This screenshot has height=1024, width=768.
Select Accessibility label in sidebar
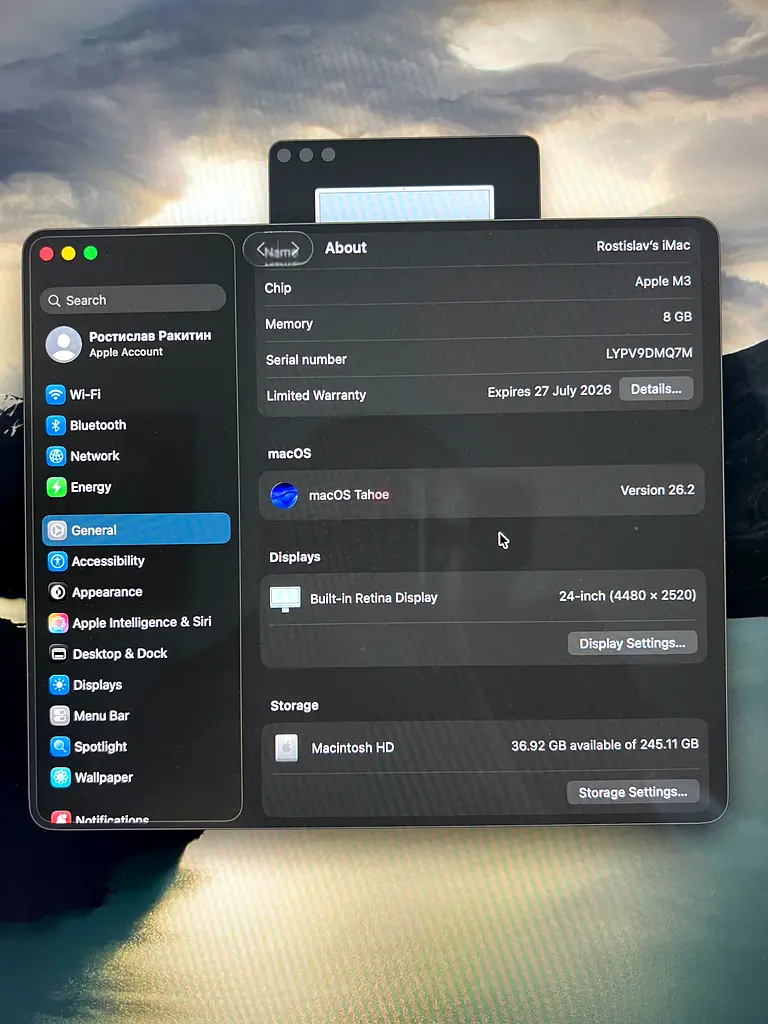(x=108, y=561)
